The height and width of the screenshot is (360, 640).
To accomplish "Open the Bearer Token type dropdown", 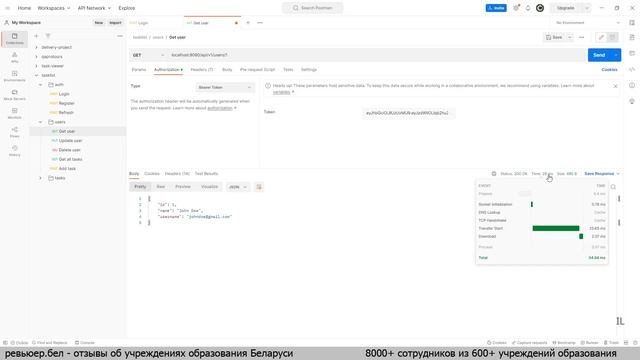I will [225, 87].
